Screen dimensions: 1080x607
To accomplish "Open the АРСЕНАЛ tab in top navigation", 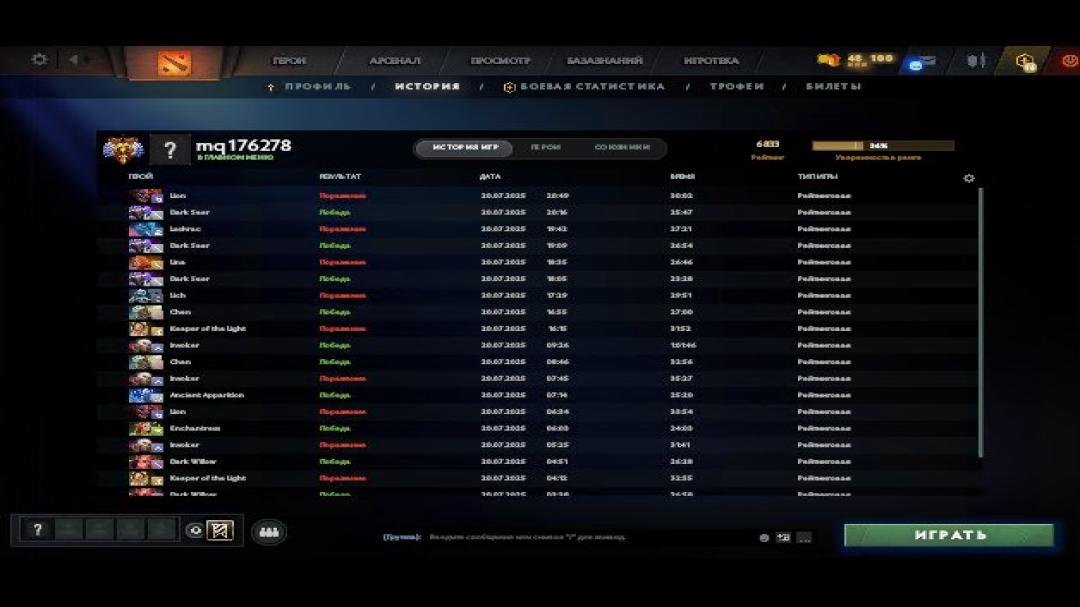I will tap(395, 61).
